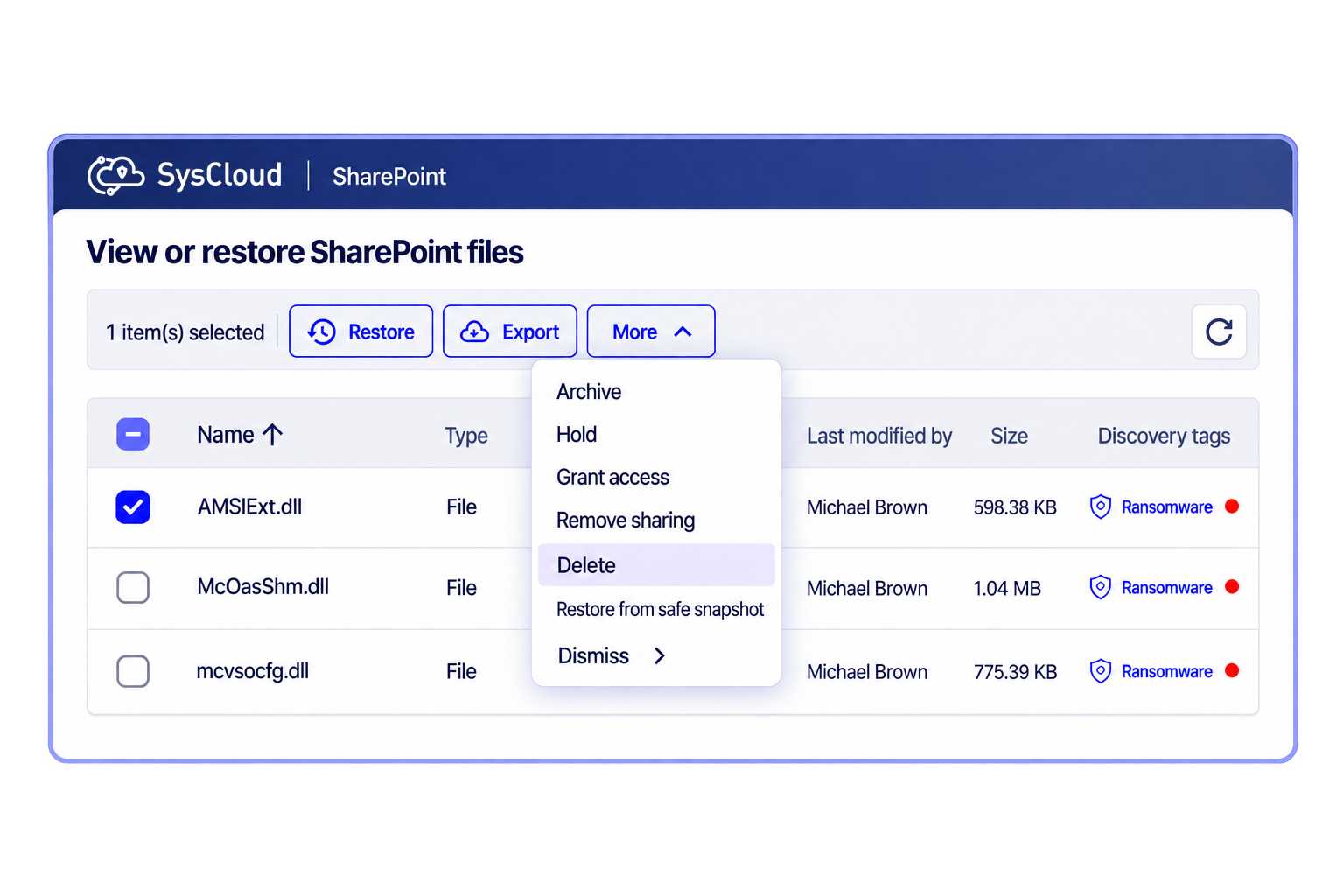This screenshot has height=896, width=1344.
Task: Choose Remove sharing menu option
Action: [x=626, y=521]
